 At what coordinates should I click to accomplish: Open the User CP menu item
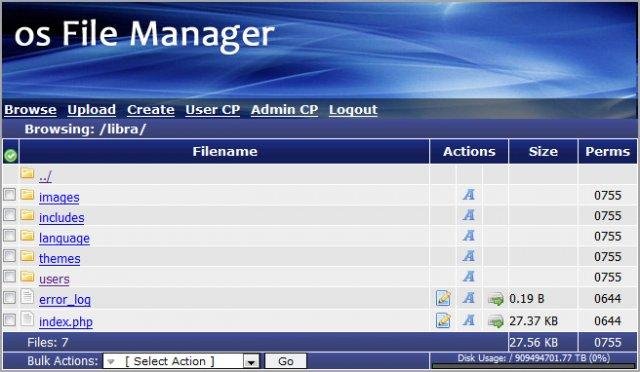[213, 109]
